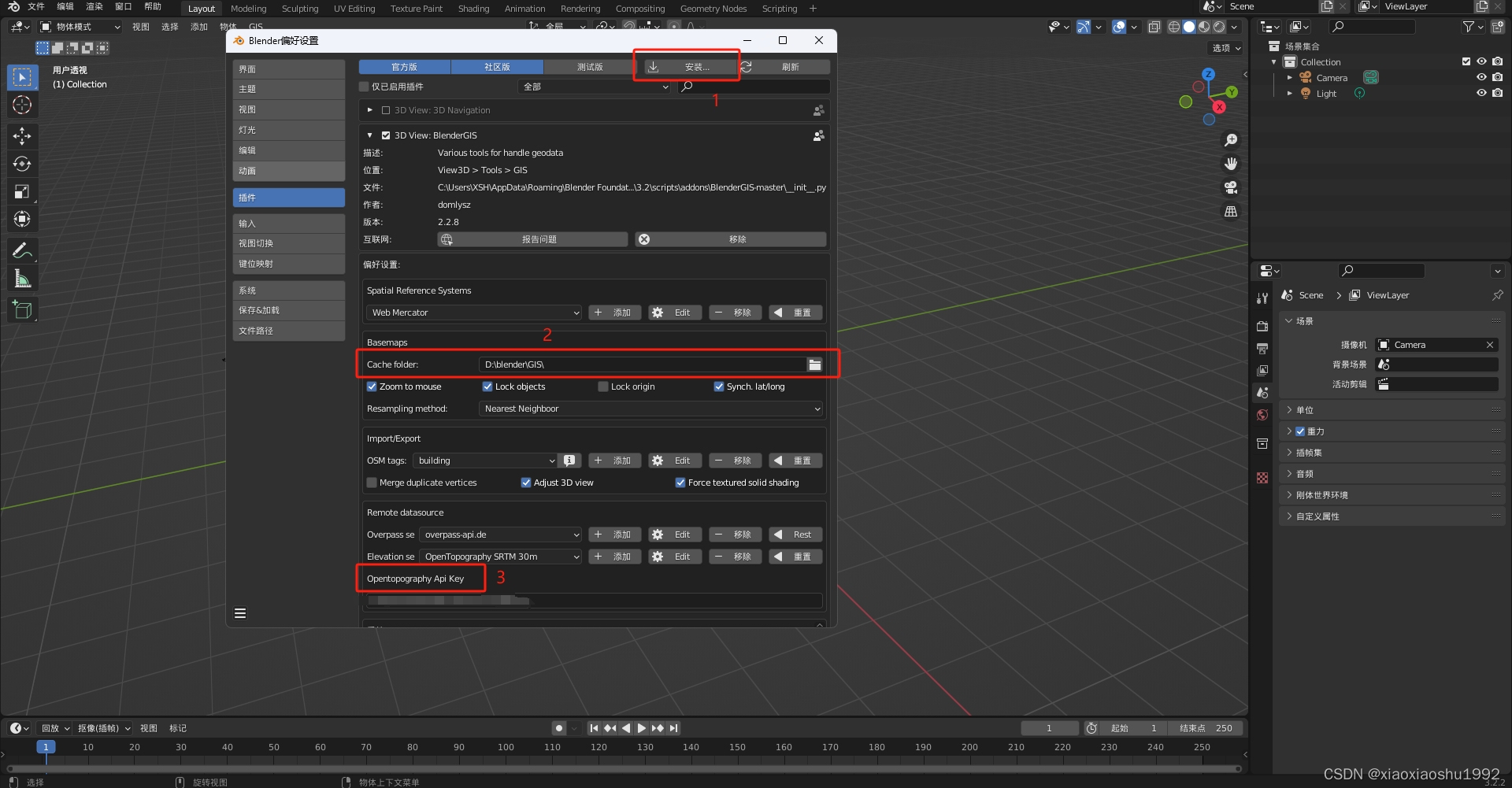Open the Spatial Reference Systems dropdown
Viewport: 1512px width, 788px height.
(x=473, y=312)
